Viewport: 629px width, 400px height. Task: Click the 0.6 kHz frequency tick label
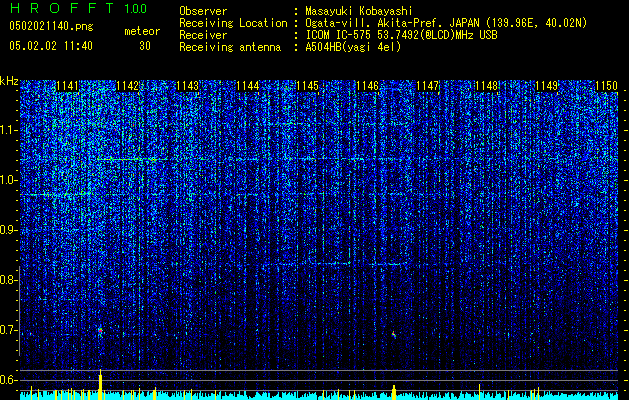pyautogui.click(x=9, y=380)
